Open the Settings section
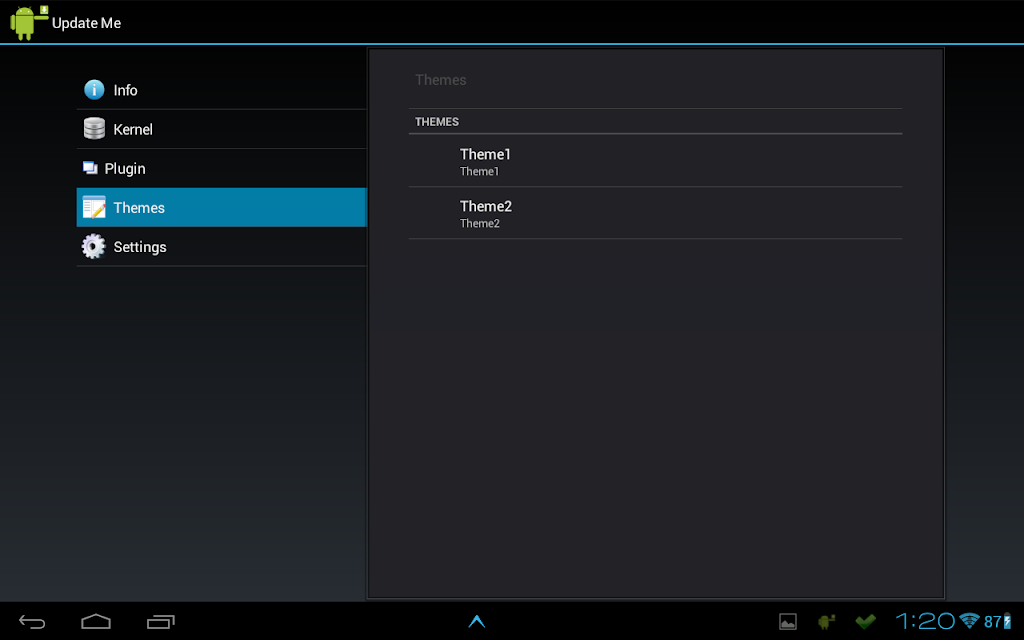 221,247
